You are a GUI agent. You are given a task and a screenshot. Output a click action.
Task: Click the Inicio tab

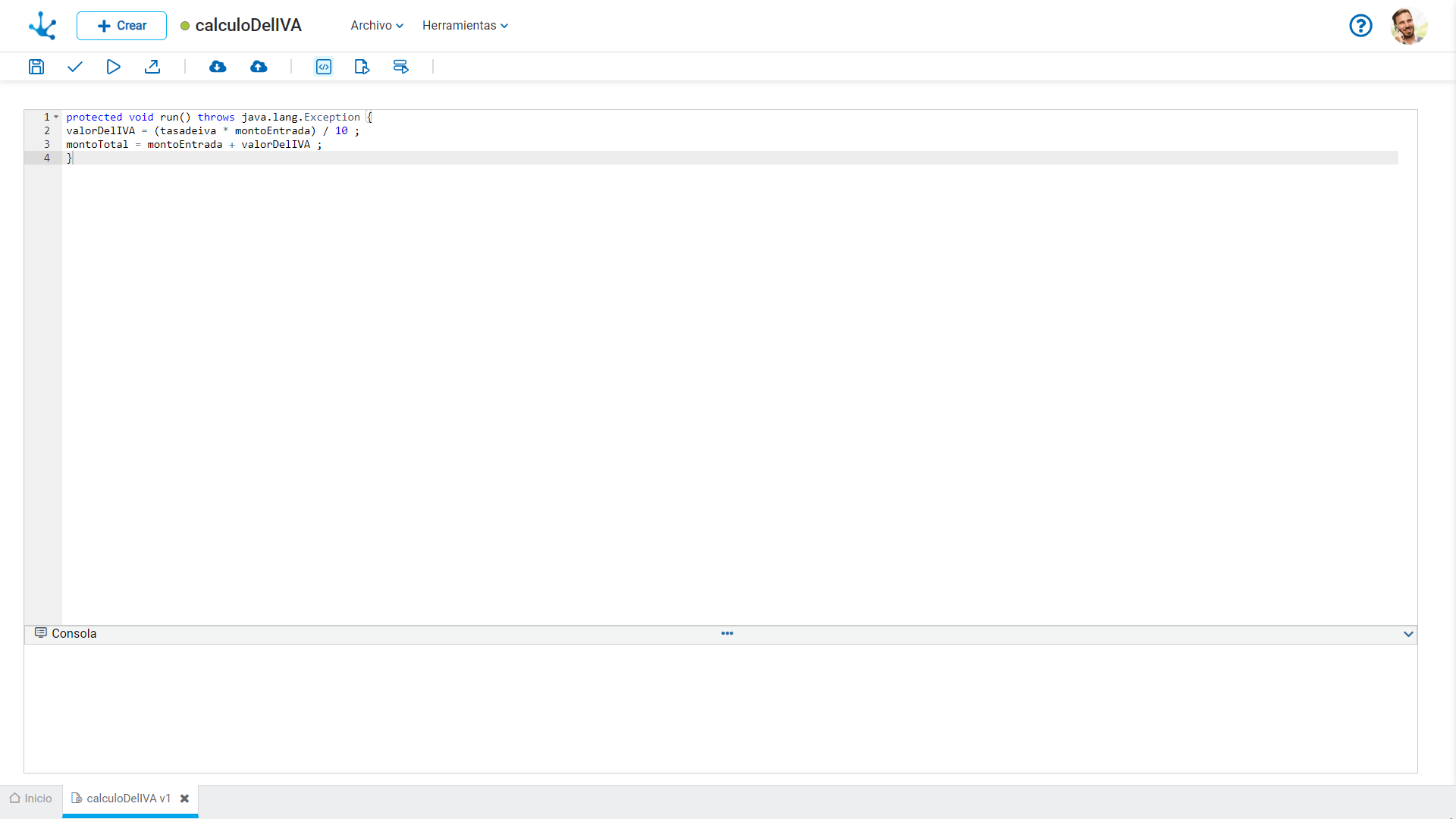tap(30, 798)
